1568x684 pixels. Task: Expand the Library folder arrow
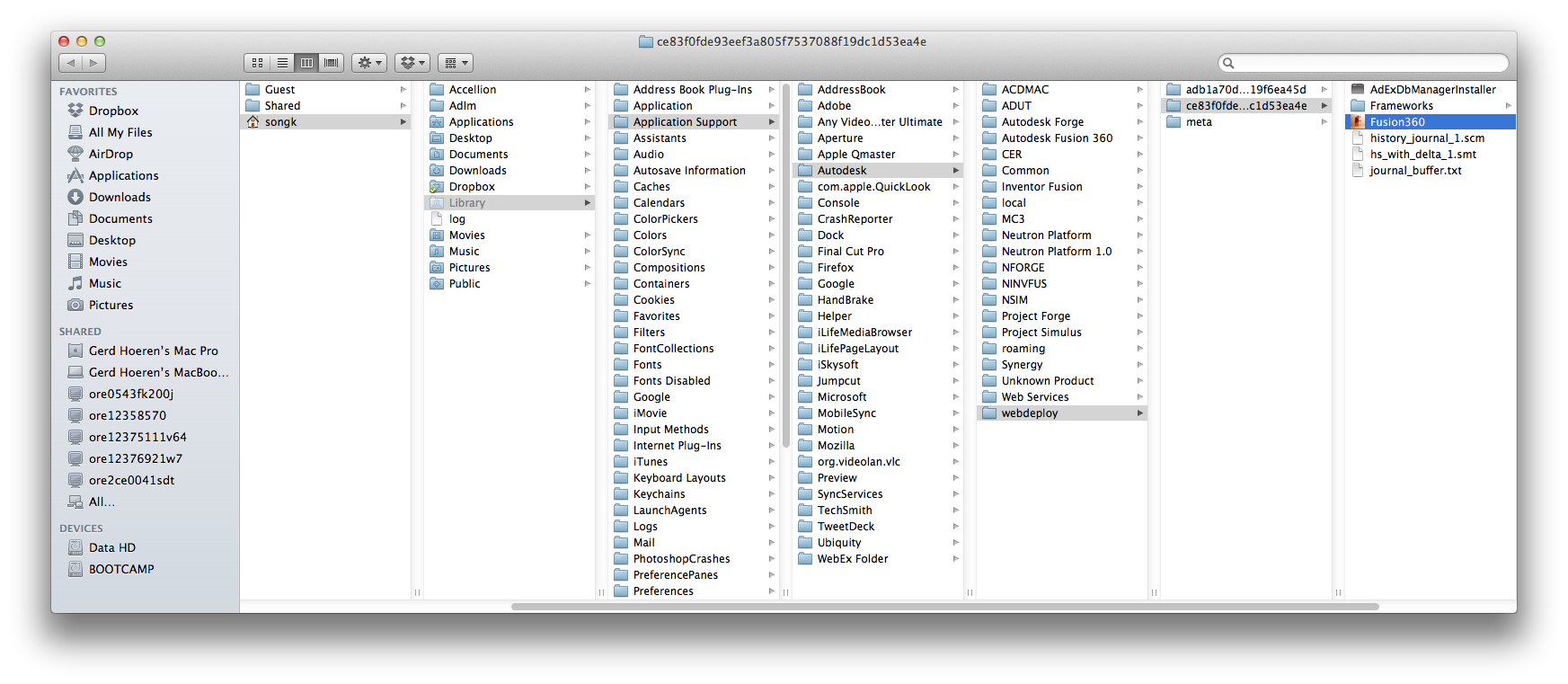pyautogui.click(x=588, y=203)
